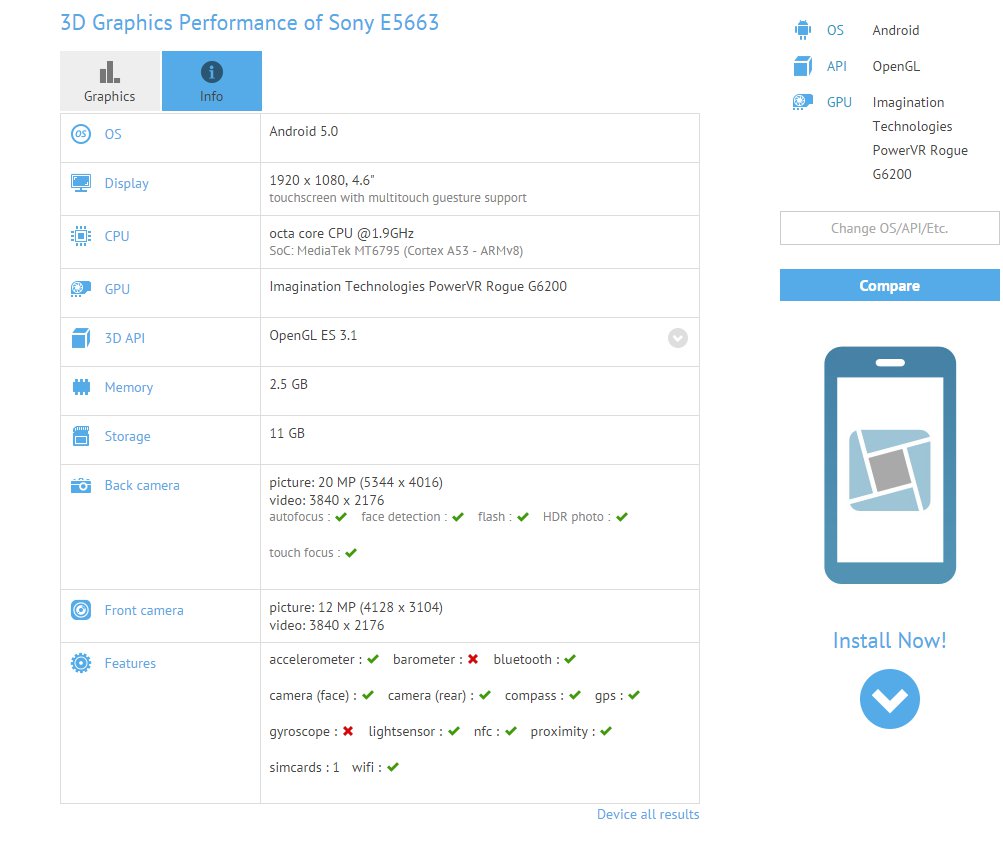This screenshot has width=1003, height=862.
Task: Click the OS label in the table
Action: (x=113, y=134)
